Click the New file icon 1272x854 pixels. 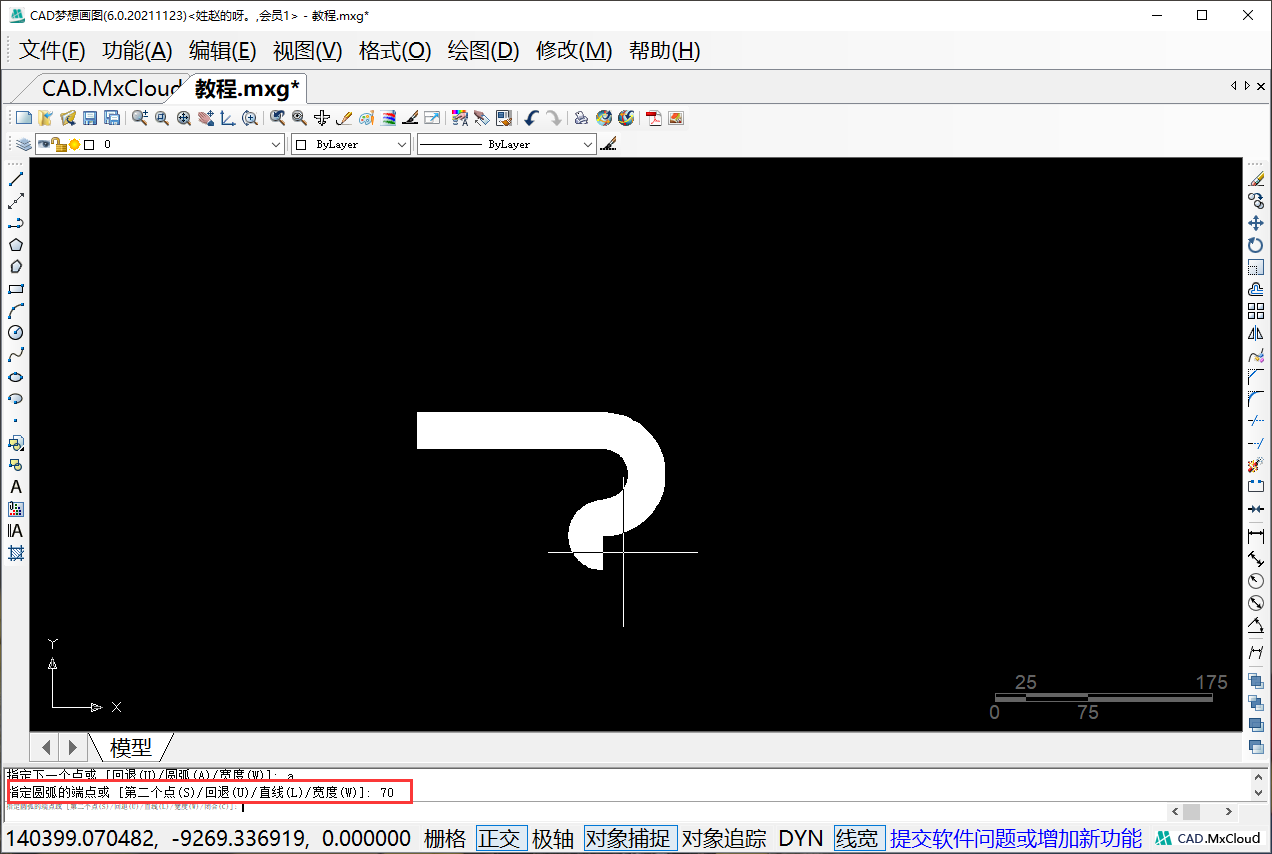(24, 118)
